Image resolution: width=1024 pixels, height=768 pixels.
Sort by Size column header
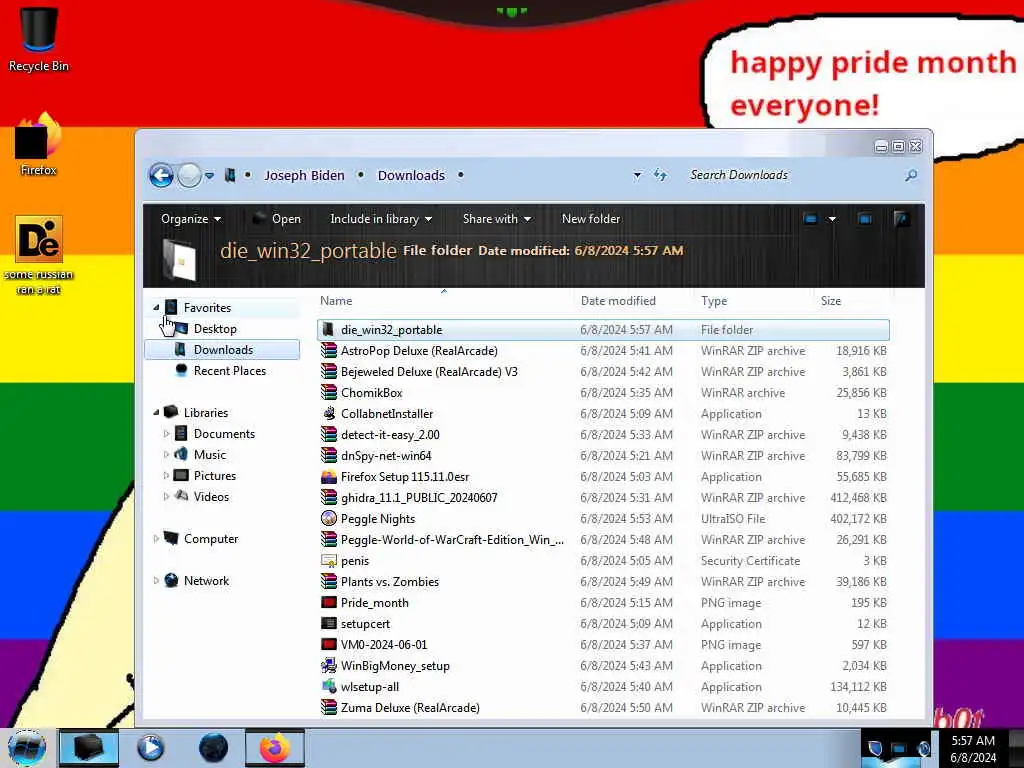click(831, 300)
